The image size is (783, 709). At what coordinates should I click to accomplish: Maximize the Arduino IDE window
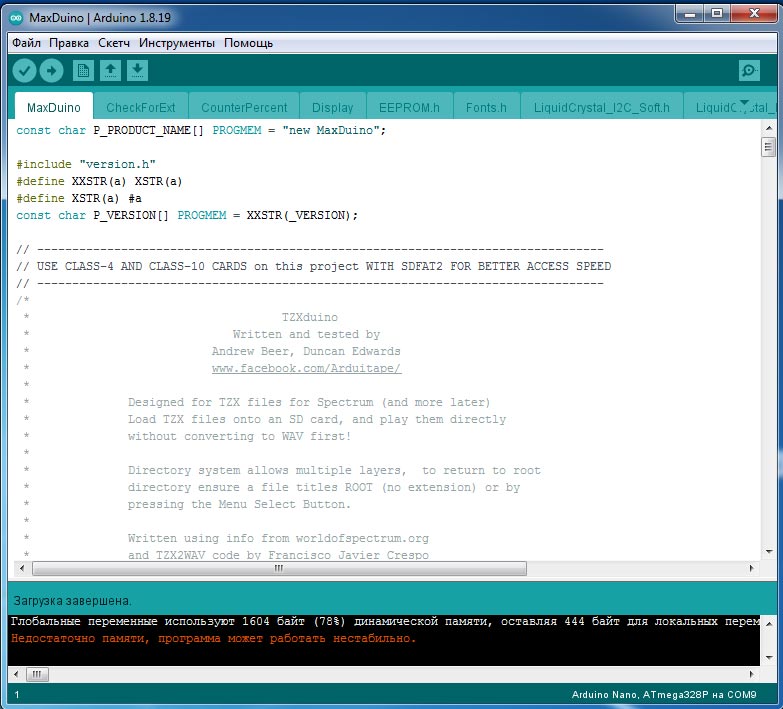[x=717, y=14]
